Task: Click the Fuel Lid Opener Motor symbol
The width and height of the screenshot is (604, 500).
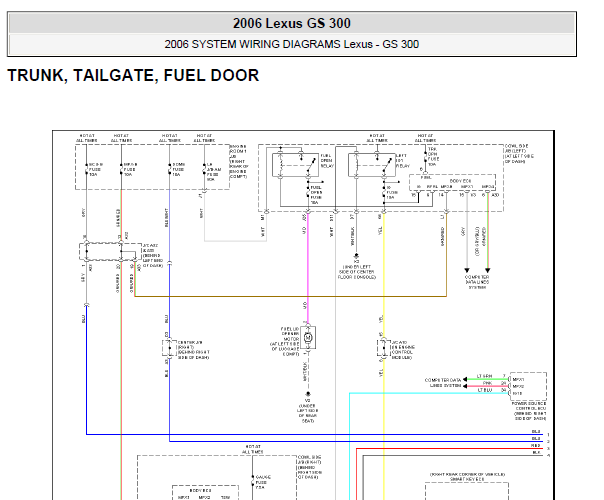Action: pyautogui.click(x=308, y=338)
